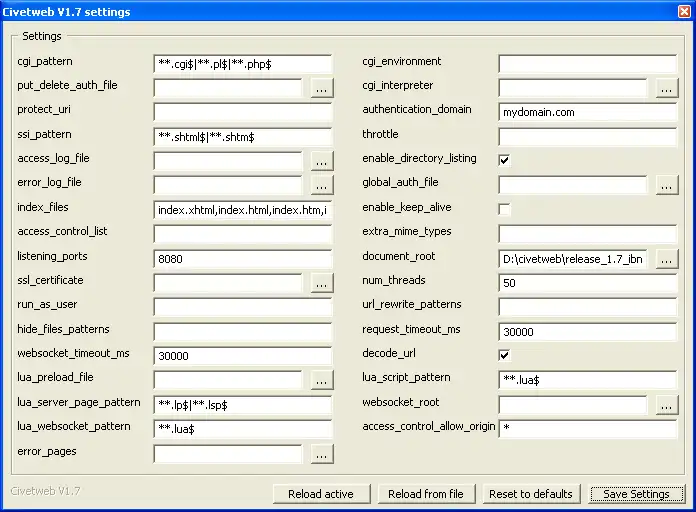Image resolution: width=696 pixels, height=512 pixels.
Task: Browse for access_log_file location
Action: pos(322,161)
